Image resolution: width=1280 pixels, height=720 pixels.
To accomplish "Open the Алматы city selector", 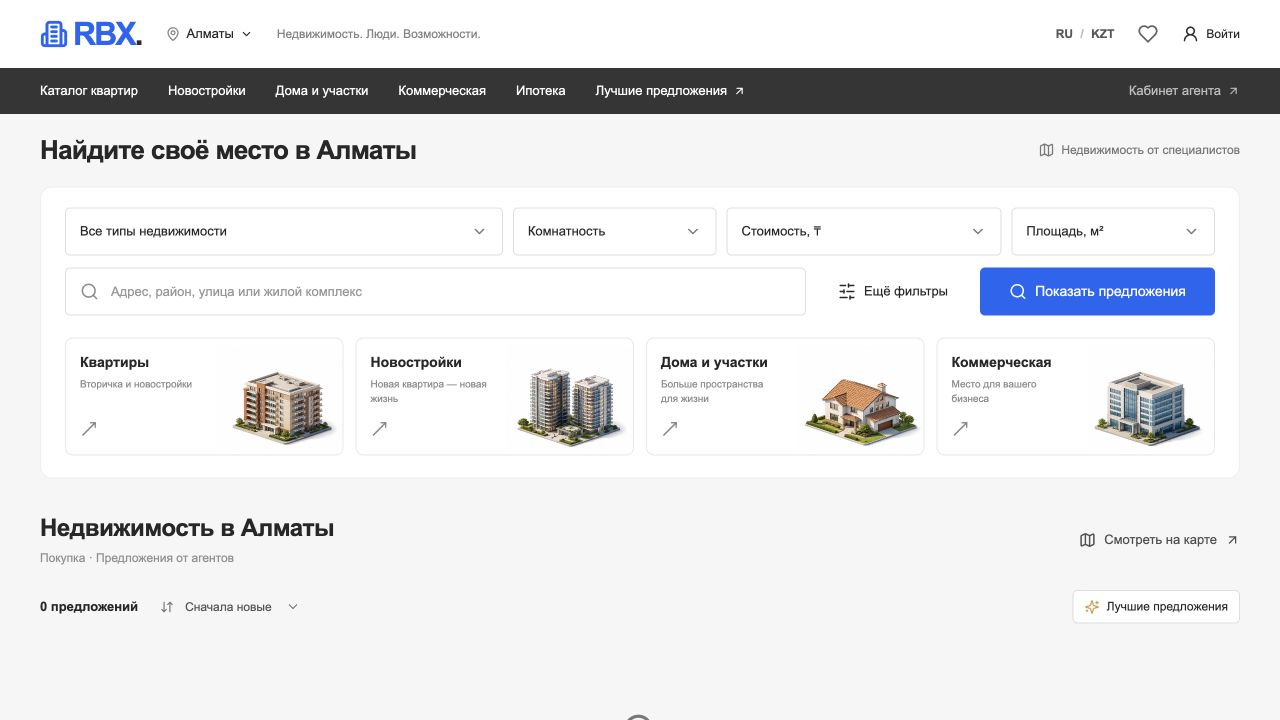I will pyautogui.click(x=209, y=34).
